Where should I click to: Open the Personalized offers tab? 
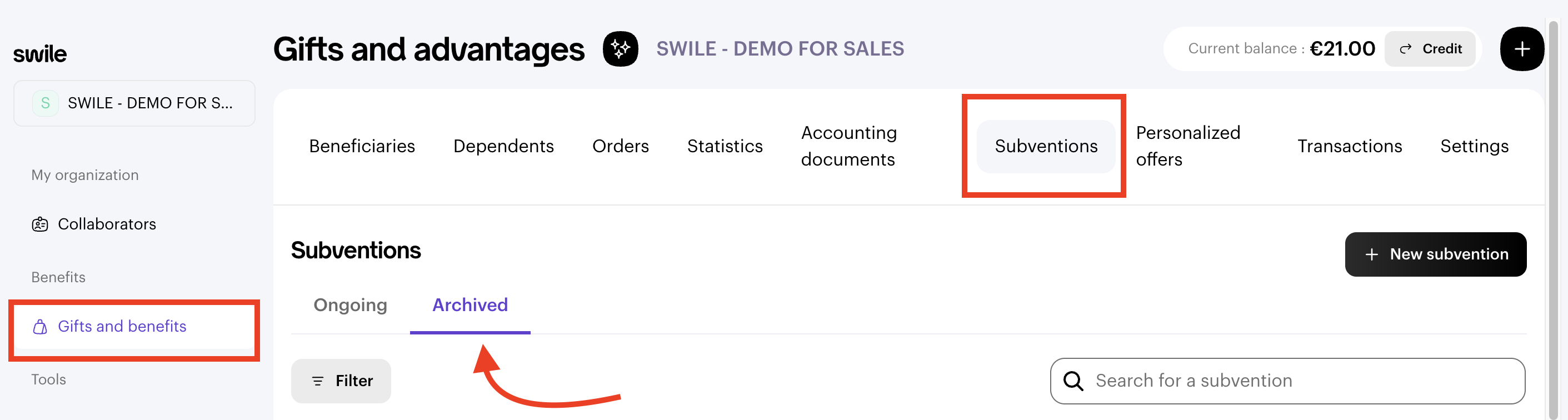tap(1187, 146)
